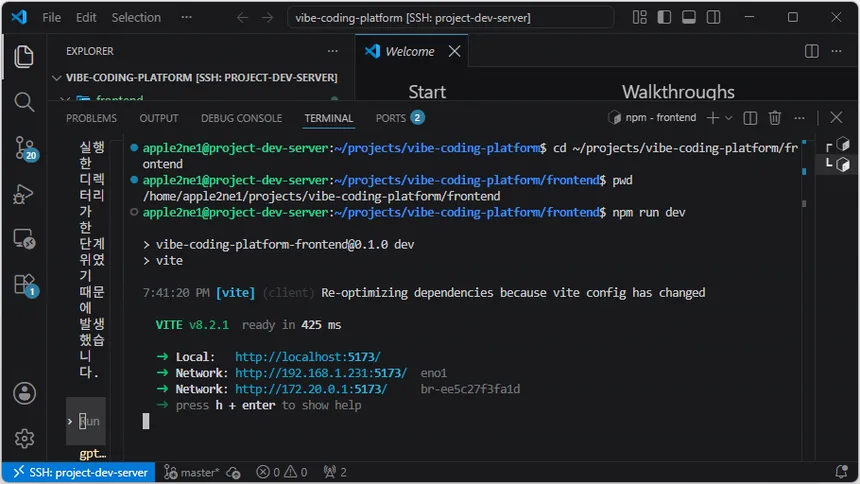
Task: Open notifications bell in status bar
Action: coord(841,471)
